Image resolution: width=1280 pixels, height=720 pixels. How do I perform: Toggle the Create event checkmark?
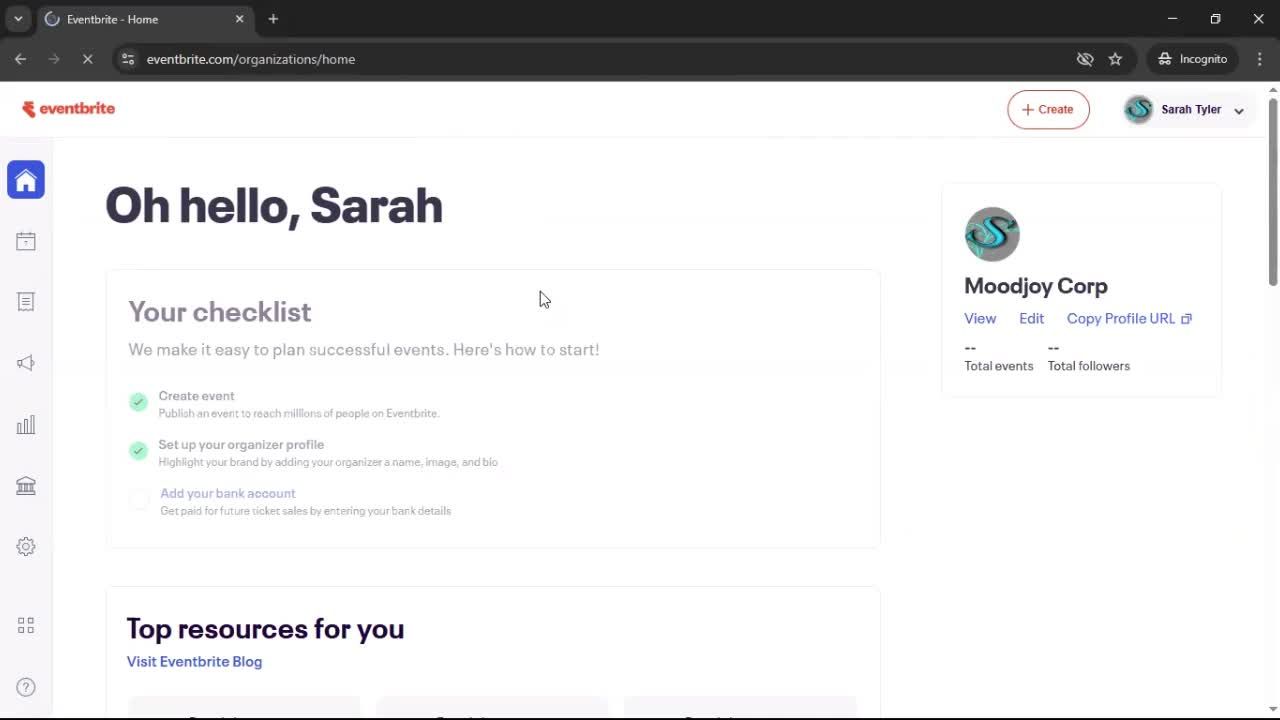[x=138, y=402]
